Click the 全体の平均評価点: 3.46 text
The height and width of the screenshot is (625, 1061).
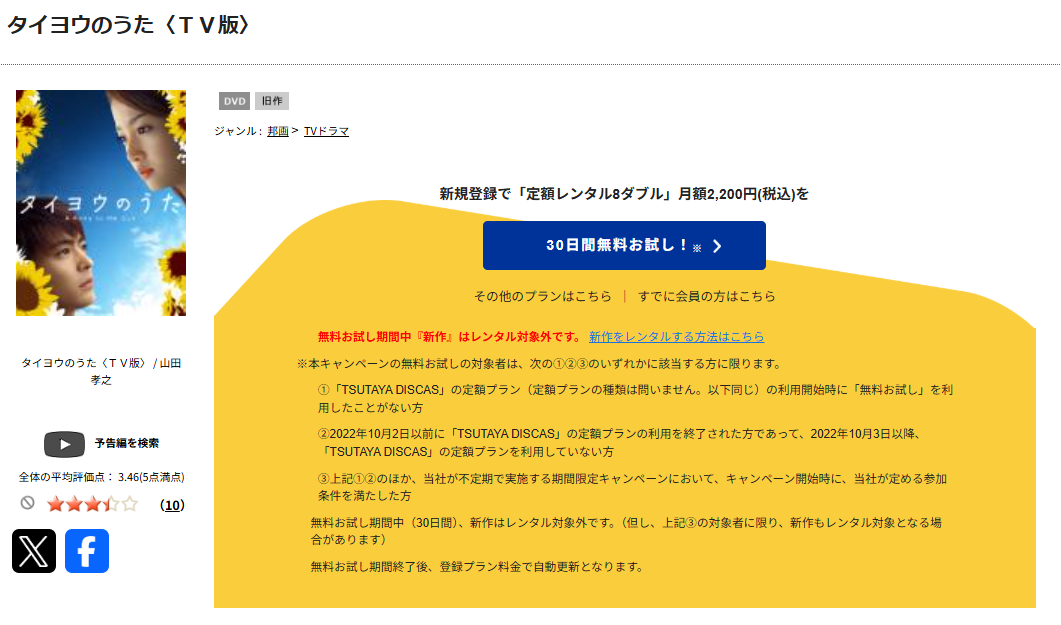(x=101, y=478)
